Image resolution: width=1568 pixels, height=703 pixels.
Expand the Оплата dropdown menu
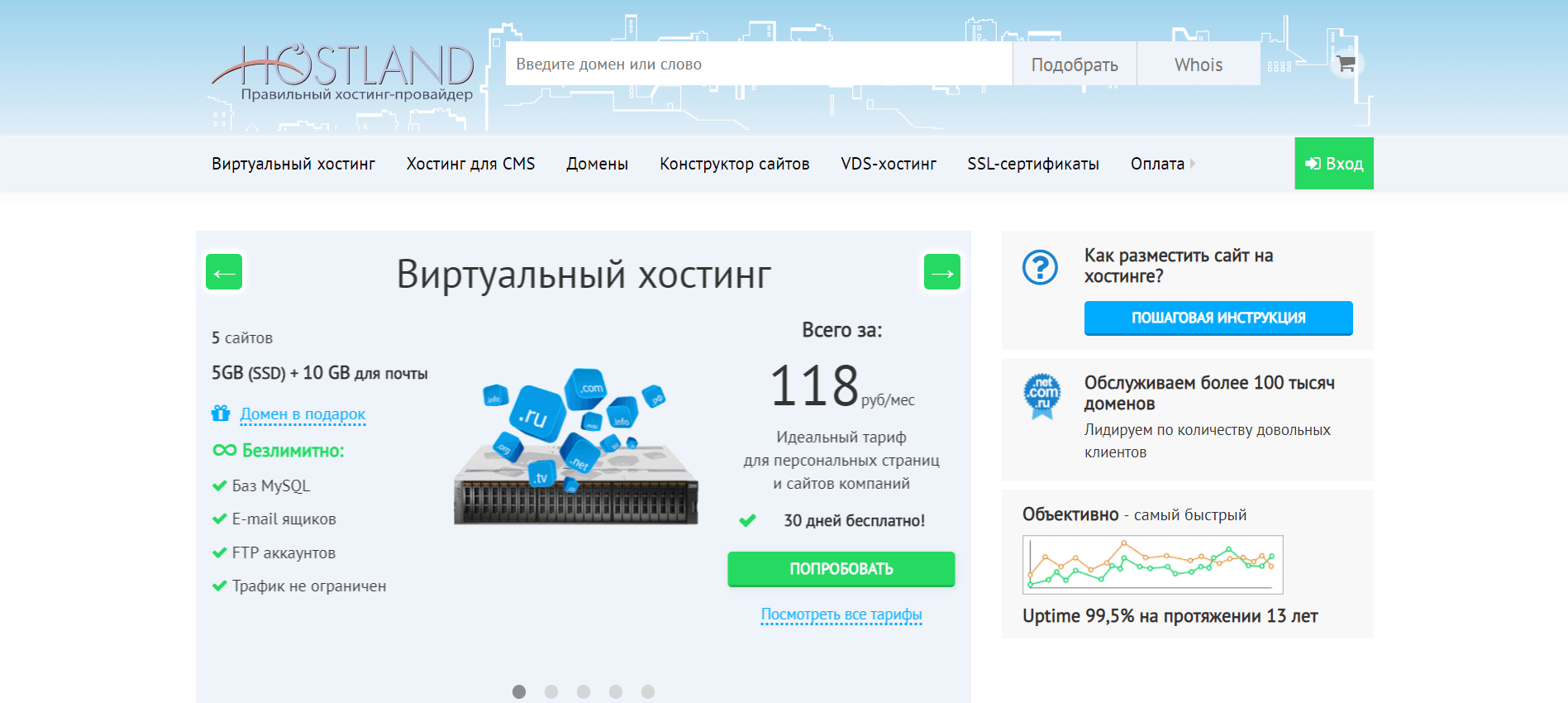click(1162, 164)
